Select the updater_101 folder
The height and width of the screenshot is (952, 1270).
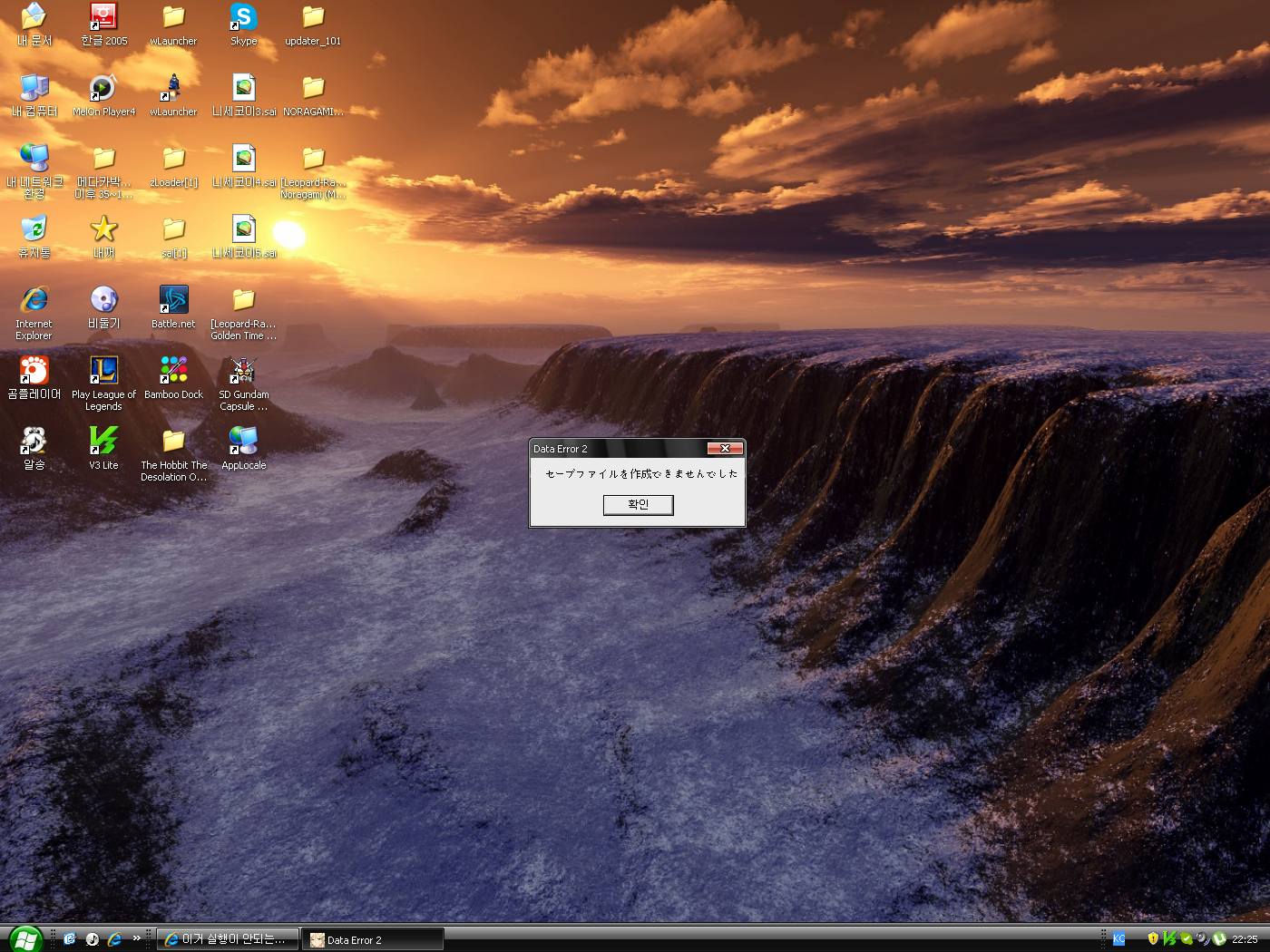(313, 17)
